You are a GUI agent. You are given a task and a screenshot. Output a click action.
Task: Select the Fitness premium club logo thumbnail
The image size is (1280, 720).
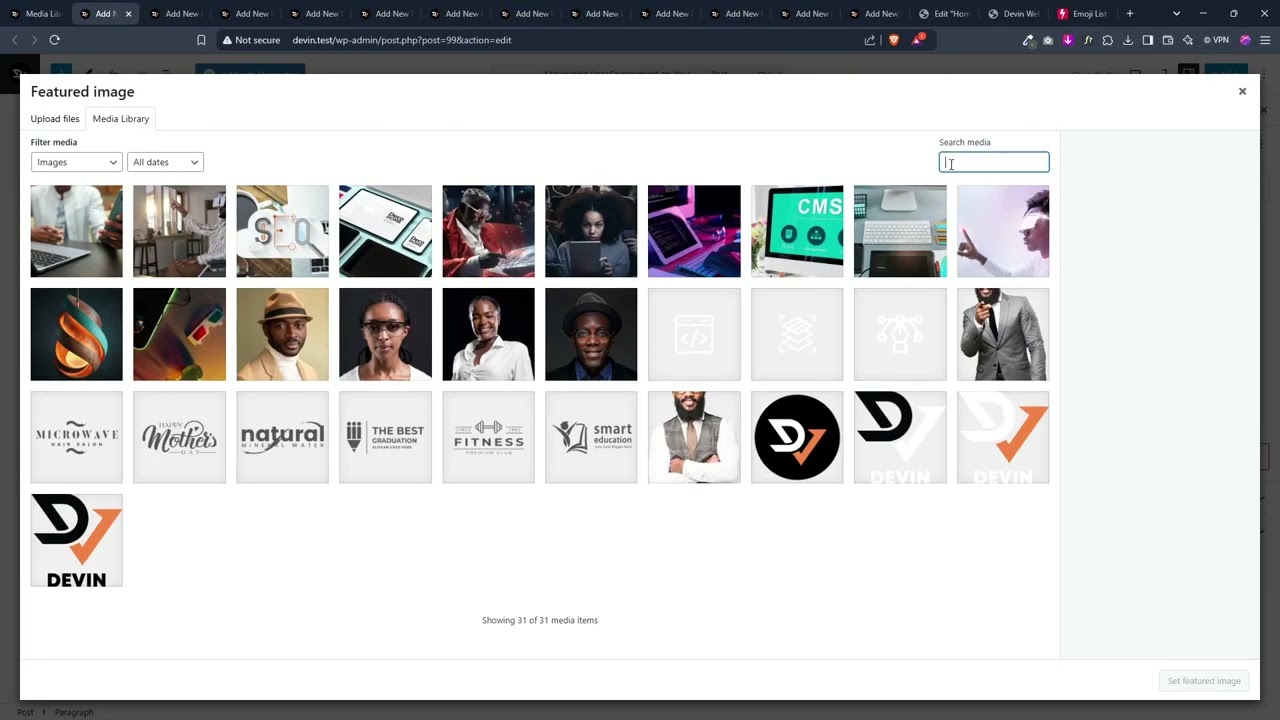[488, 437]
